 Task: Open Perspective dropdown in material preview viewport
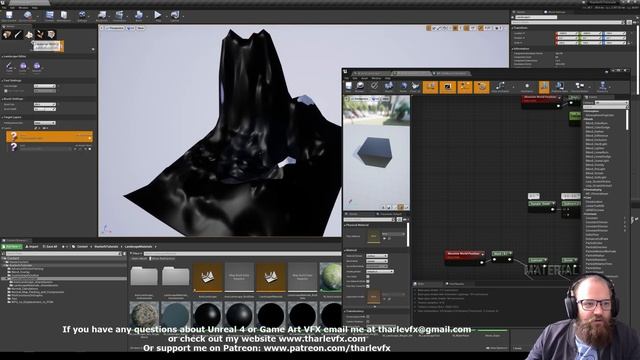pyautogui.click(x=360, y=98)
